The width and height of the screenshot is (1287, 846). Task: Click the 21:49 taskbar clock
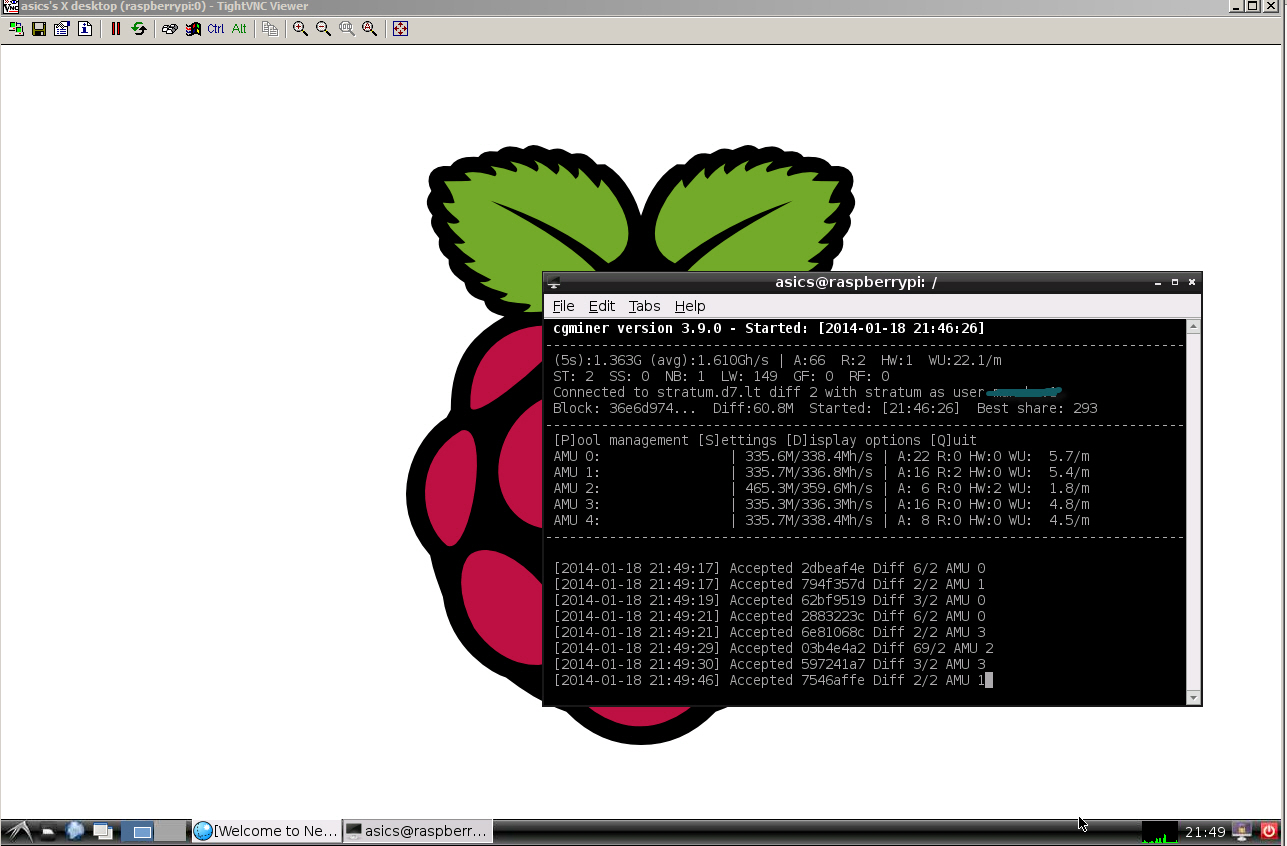click(x=1205, y=831)
